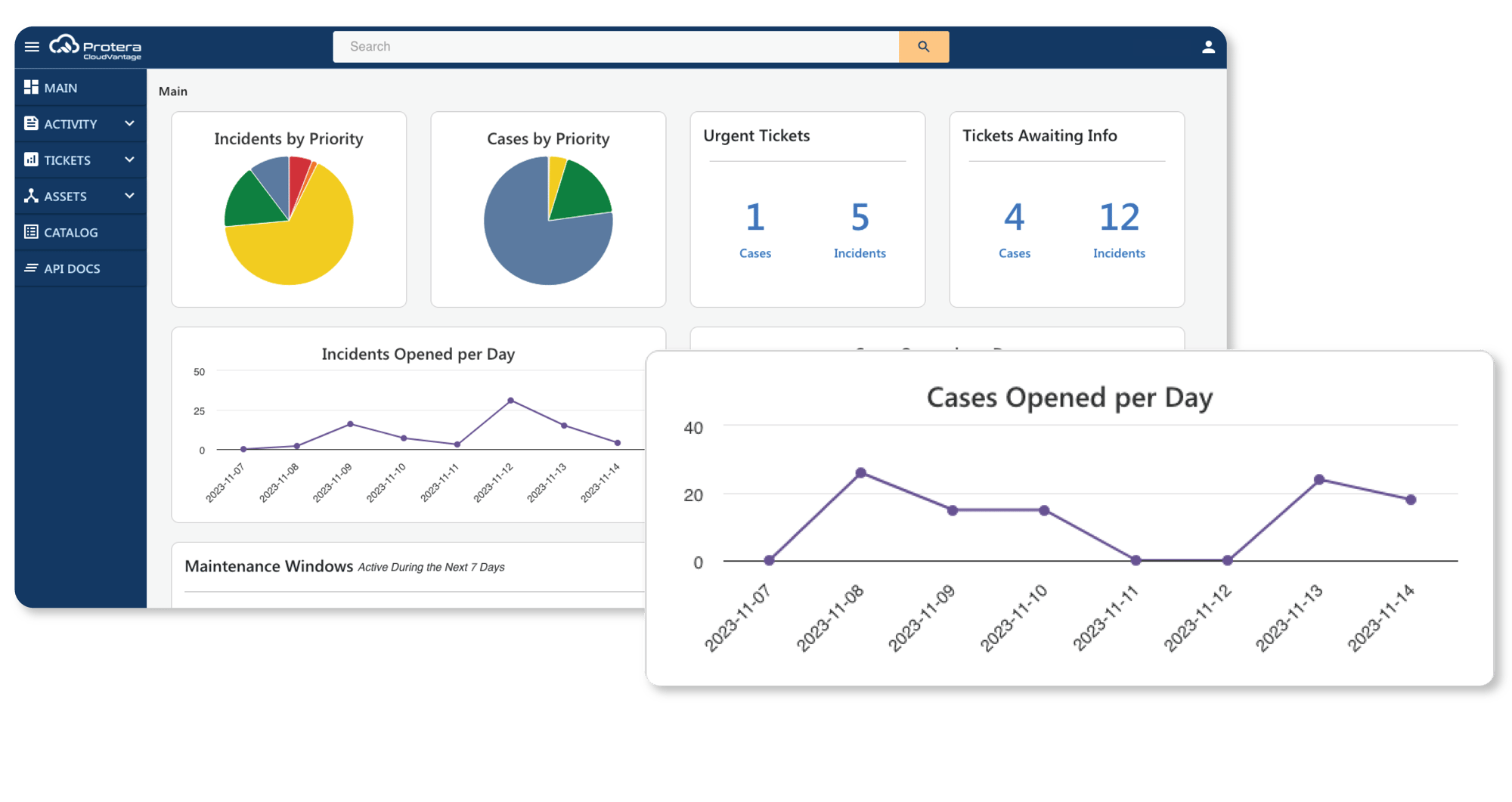Select the TICKETS chart icon
The image size is (1512, 802).
pos(30,159)
